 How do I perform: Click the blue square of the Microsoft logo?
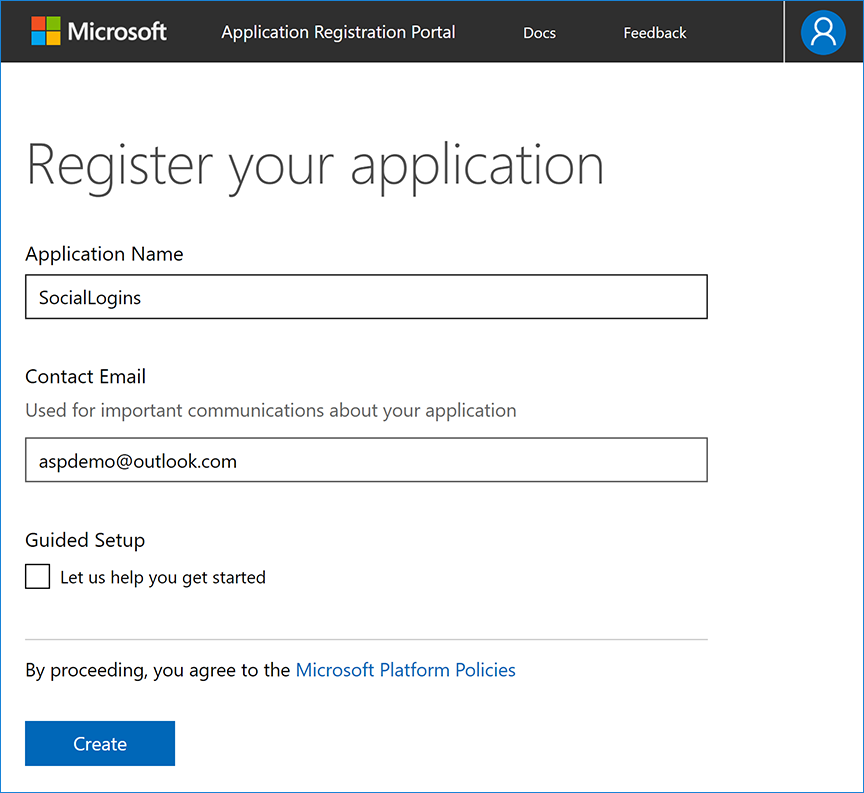pos(38,38)
